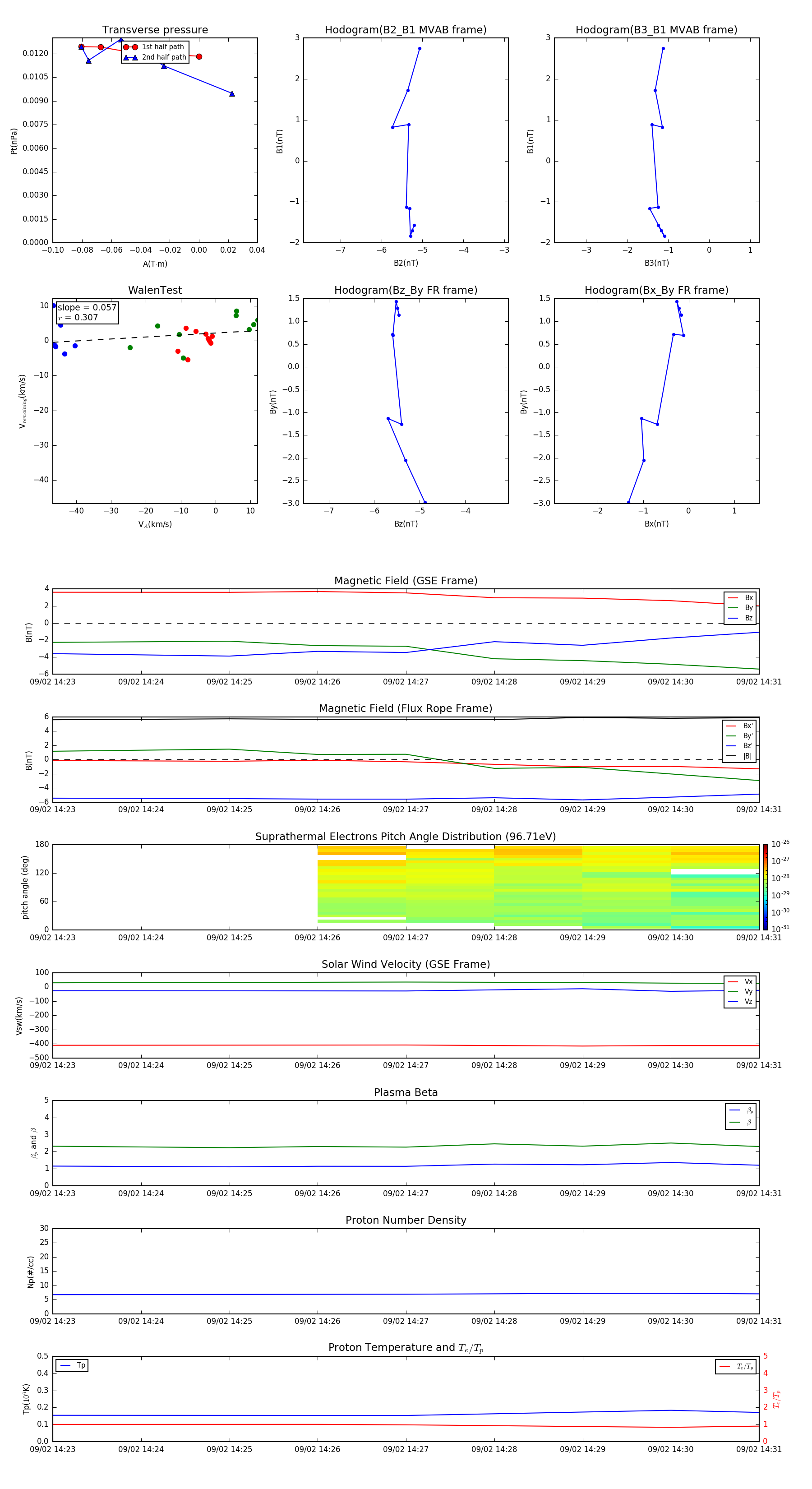The height and width of the screenshot is (1489, 812).
Task: Click the 'slope = 0.057' annotation
Action: (x=87, y=308)
